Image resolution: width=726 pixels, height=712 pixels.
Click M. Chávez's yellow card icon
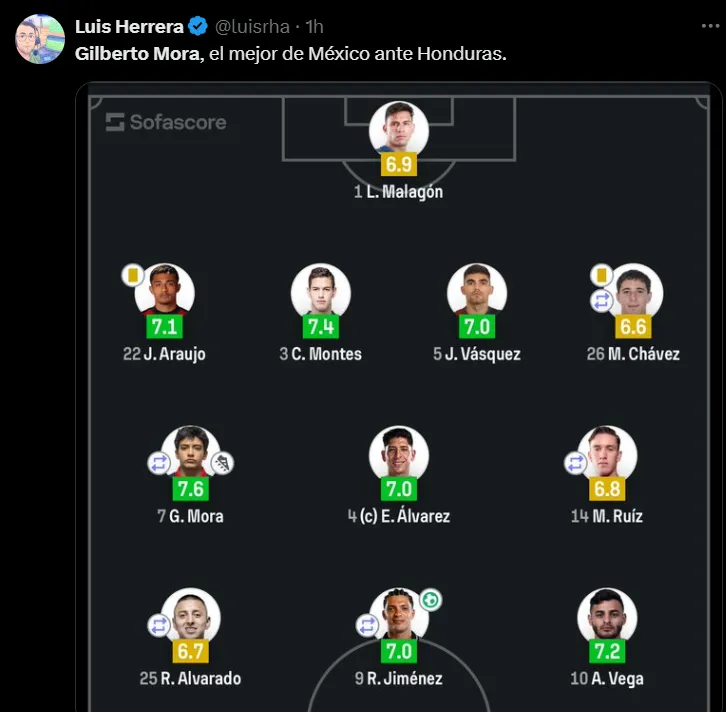(601, 273)
